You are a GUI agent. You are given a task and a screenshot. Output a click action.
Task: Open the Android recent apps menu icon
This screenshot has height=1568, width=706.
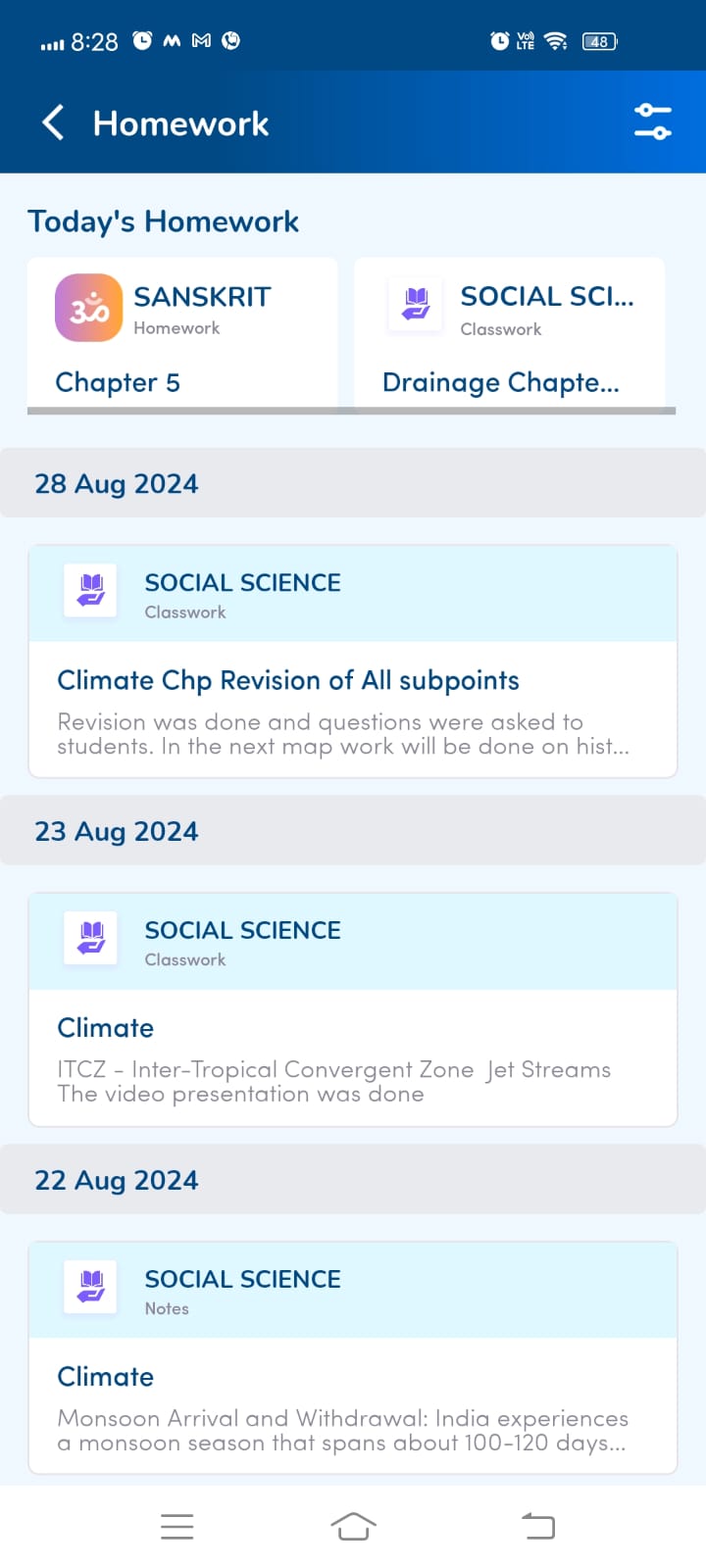(176, 1526)
